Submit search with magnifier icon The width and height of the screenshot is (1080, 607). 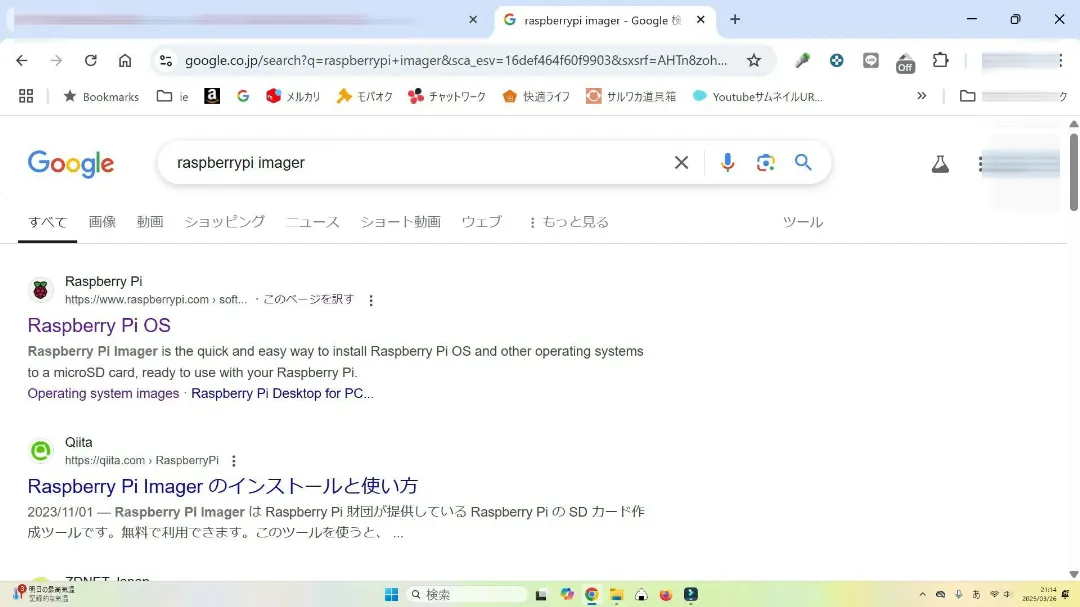point(803,163)
